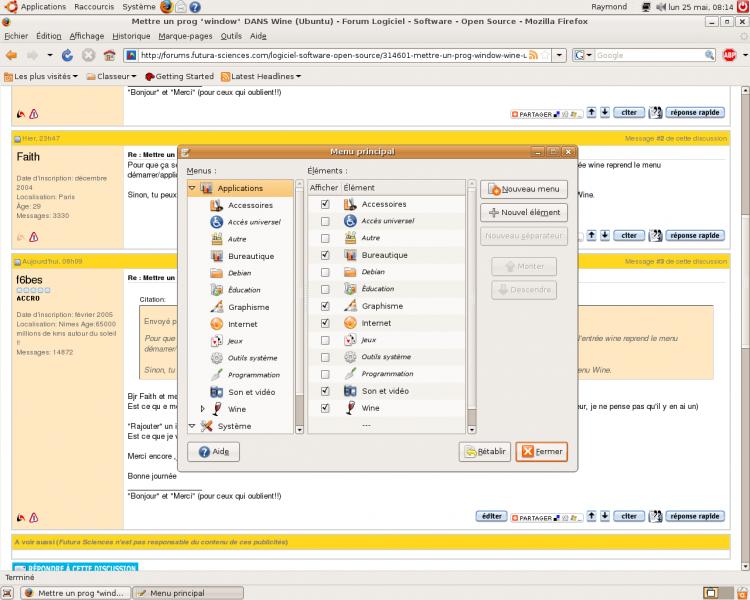The width and height of the screenshot is (750, 600).
Task: Click the quote icon beside Faith's citer button
Action: (655, 235)
